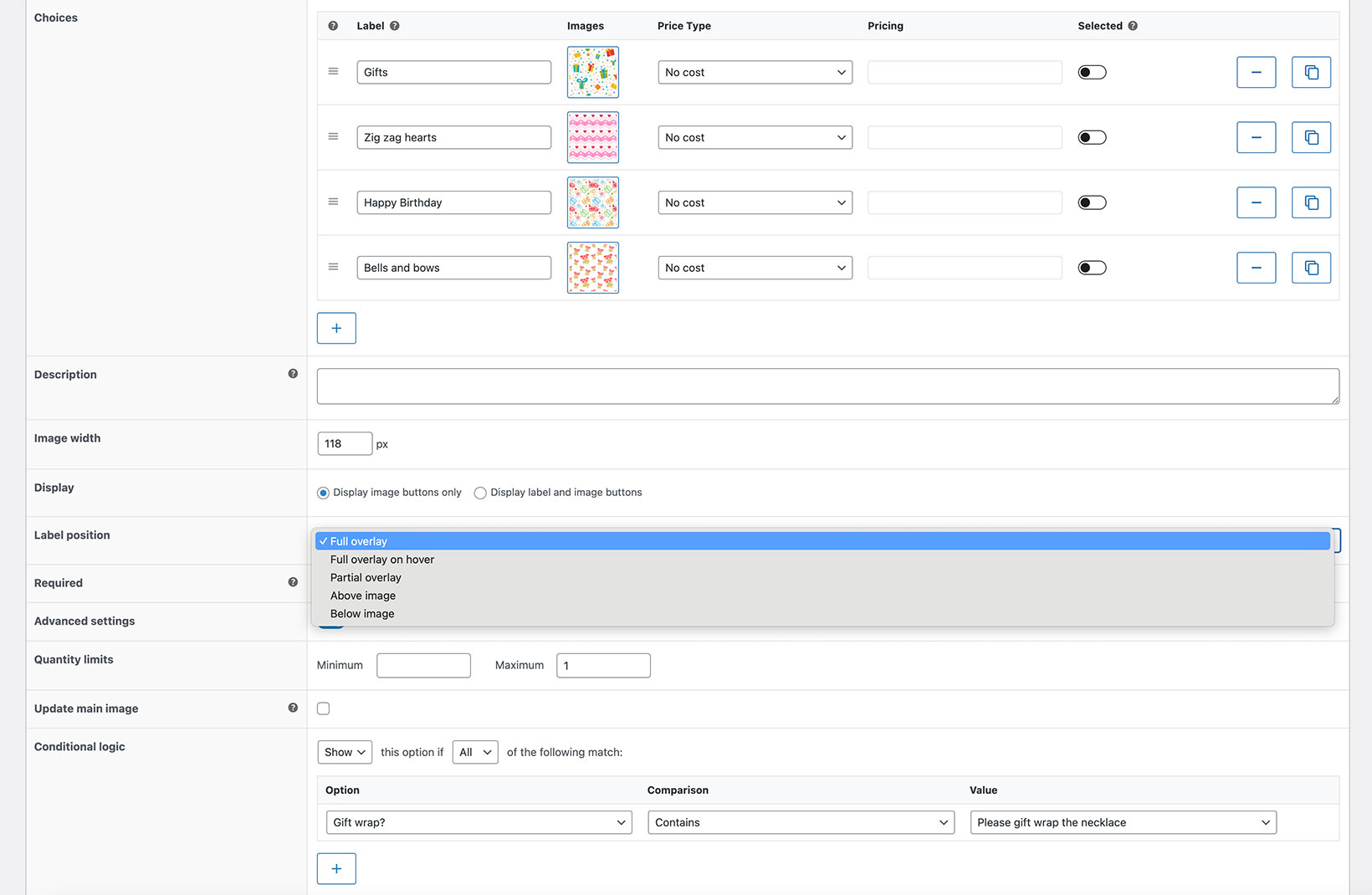1372x895 pixels.
Task: Open Price Type dropdown for Zig zag hearts
Action: (x=755, y=138)
